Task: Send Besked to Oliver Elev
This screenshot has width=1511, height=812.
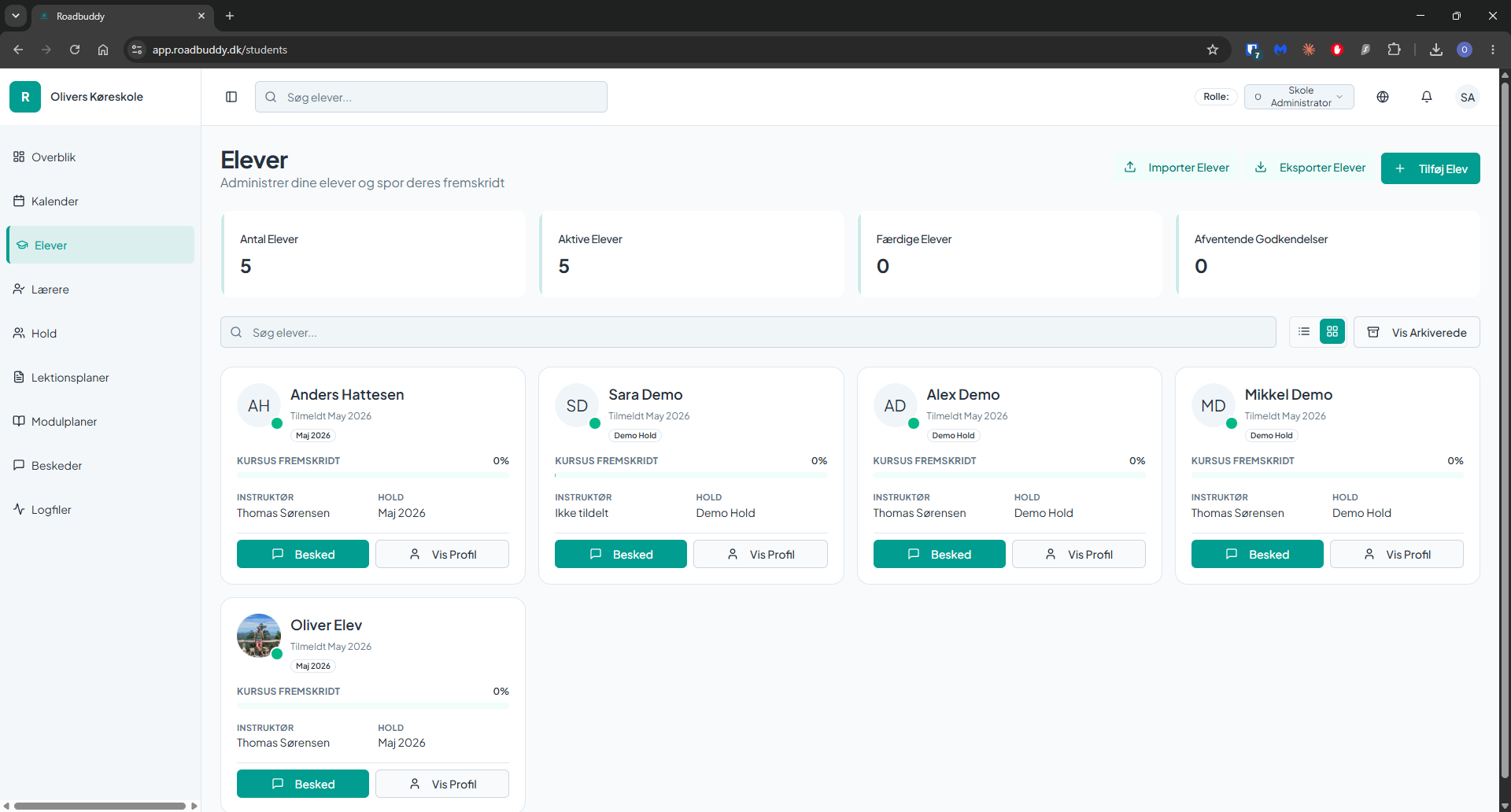Action: pos(303,784)
